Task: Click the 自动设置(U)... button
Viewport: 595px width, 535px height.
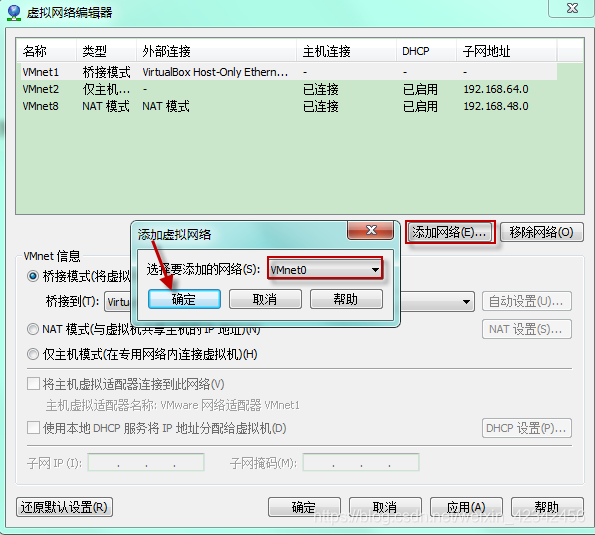Action: [527, 302]
